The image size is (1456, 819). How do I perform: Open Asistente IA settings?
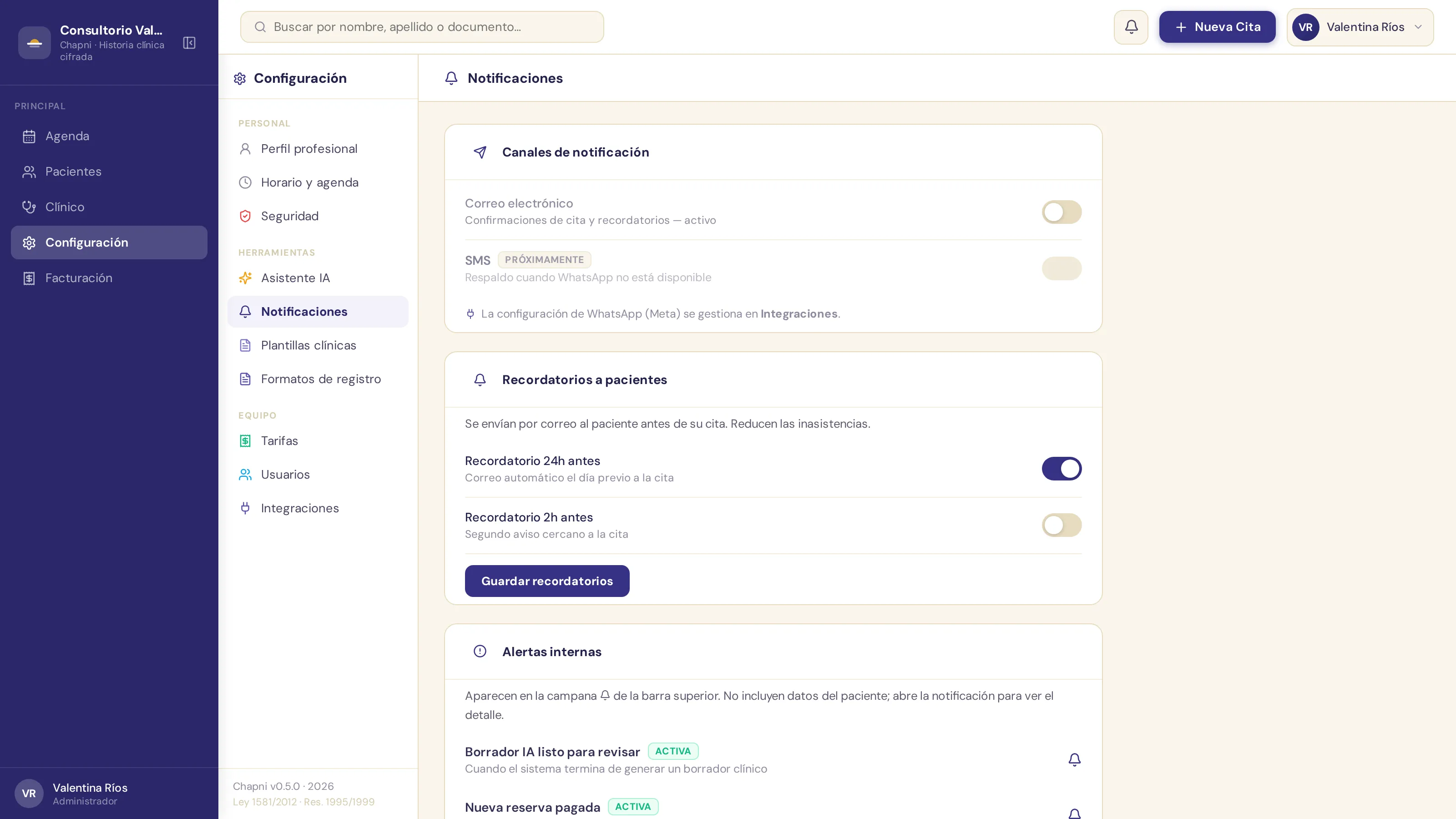318,278
